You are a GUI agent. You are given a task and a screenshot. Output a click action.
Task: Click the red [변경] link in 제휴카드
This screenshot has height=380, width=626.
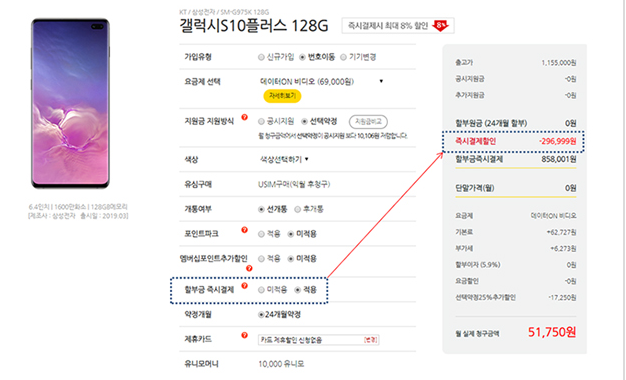tap(371, 340)
